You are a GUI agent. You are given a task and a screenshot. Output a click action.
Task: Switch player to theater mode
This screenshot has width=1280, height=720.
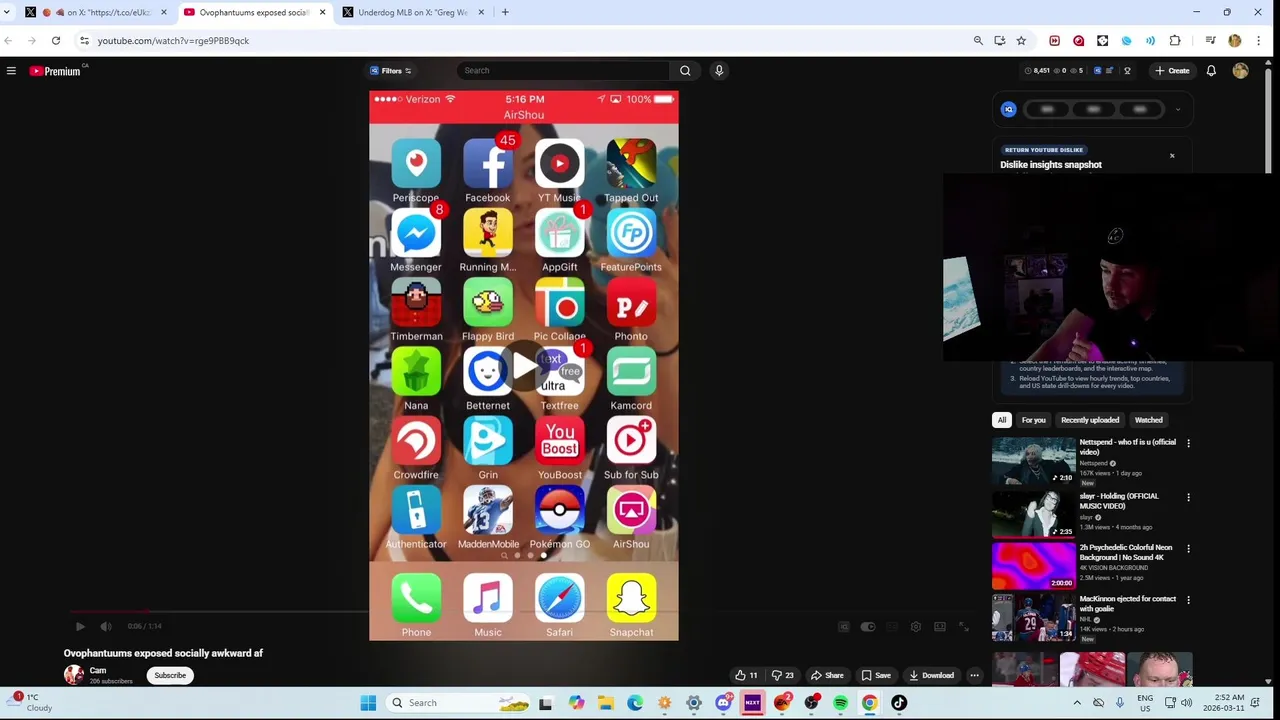[x=940, y=627]
